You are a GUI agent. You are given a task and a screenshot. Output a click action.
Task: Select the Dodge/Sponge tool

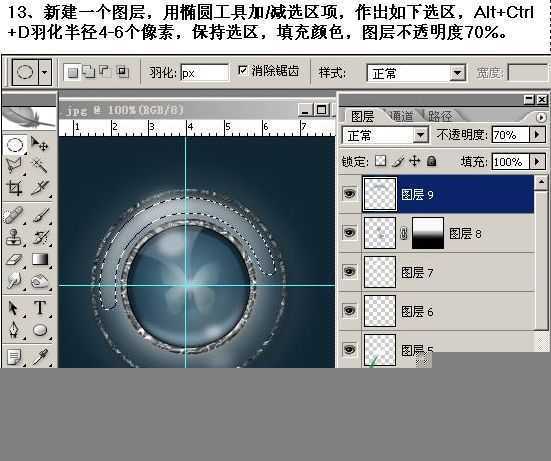tap(40, 281)
